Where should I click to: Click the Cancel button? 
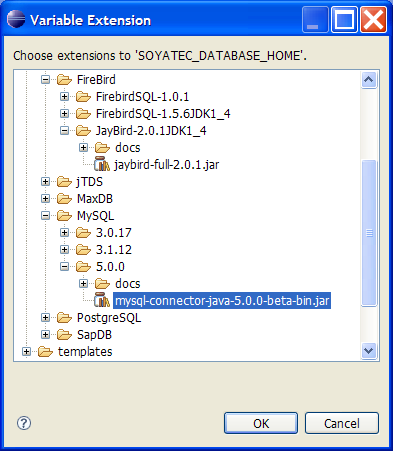(342, 423)
